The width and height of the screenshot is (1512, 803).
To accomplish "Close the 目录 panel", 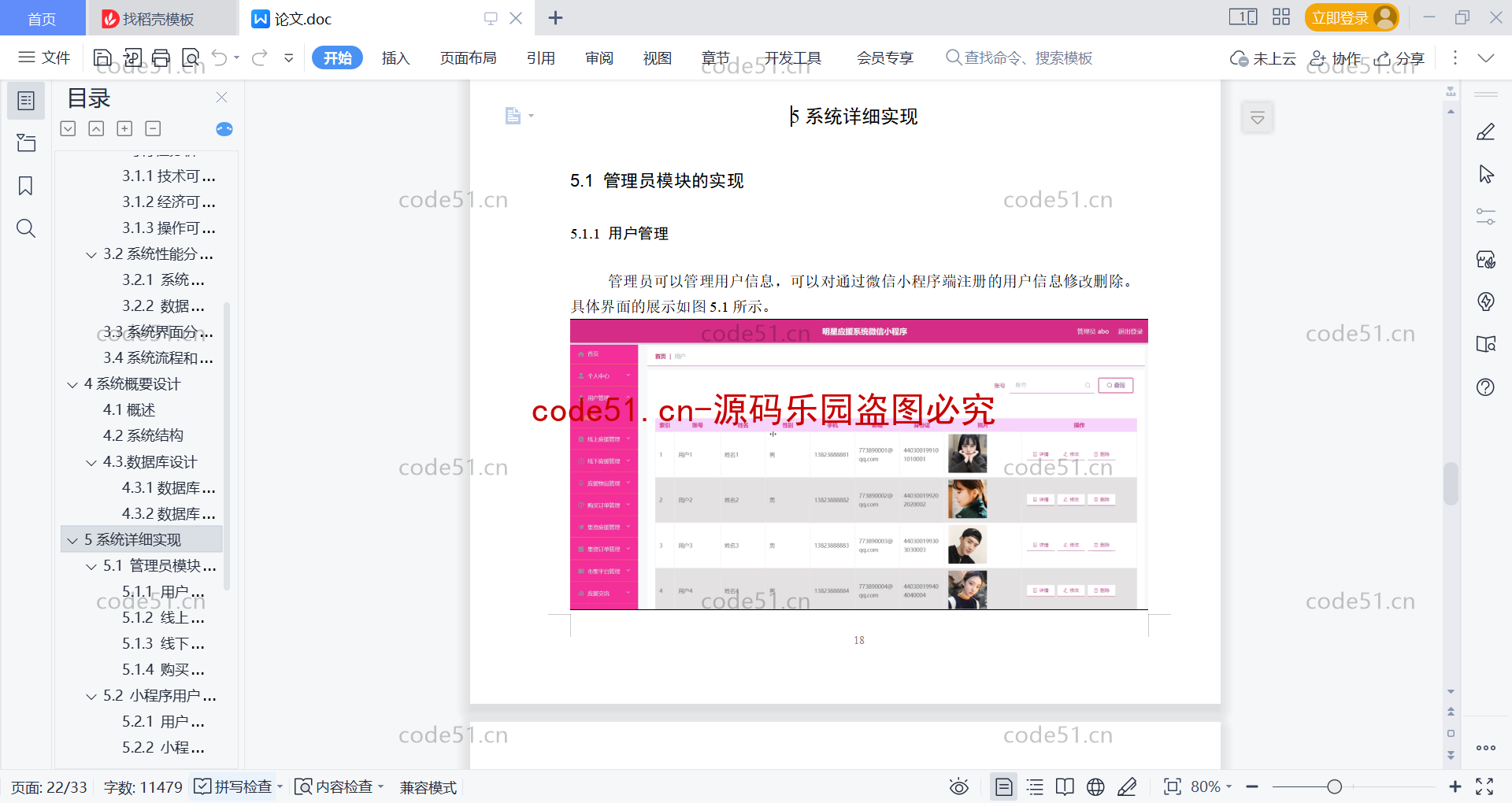I will coord(221,98).
